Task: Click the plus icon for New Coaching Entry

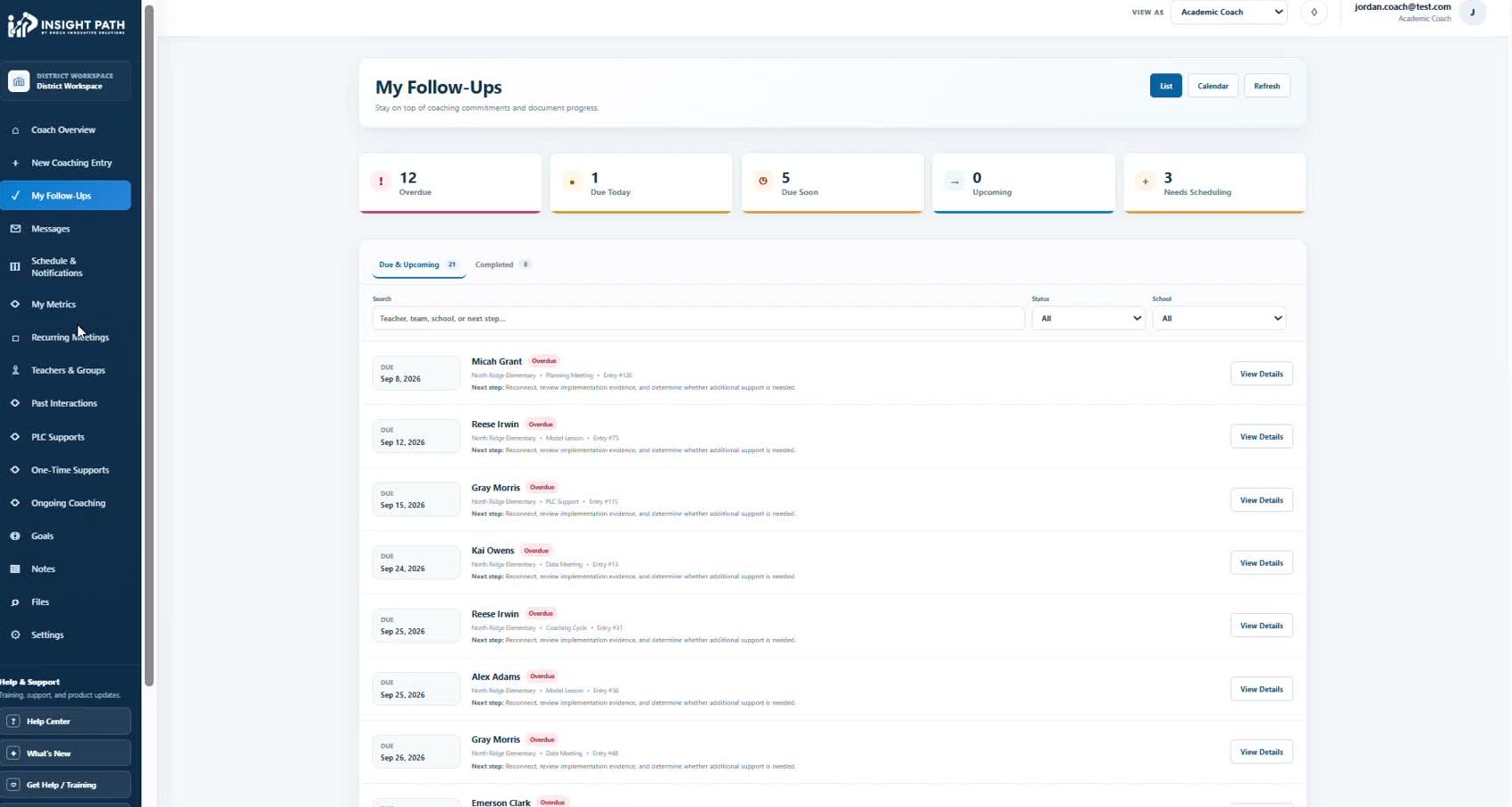Action: click(15, 164)
